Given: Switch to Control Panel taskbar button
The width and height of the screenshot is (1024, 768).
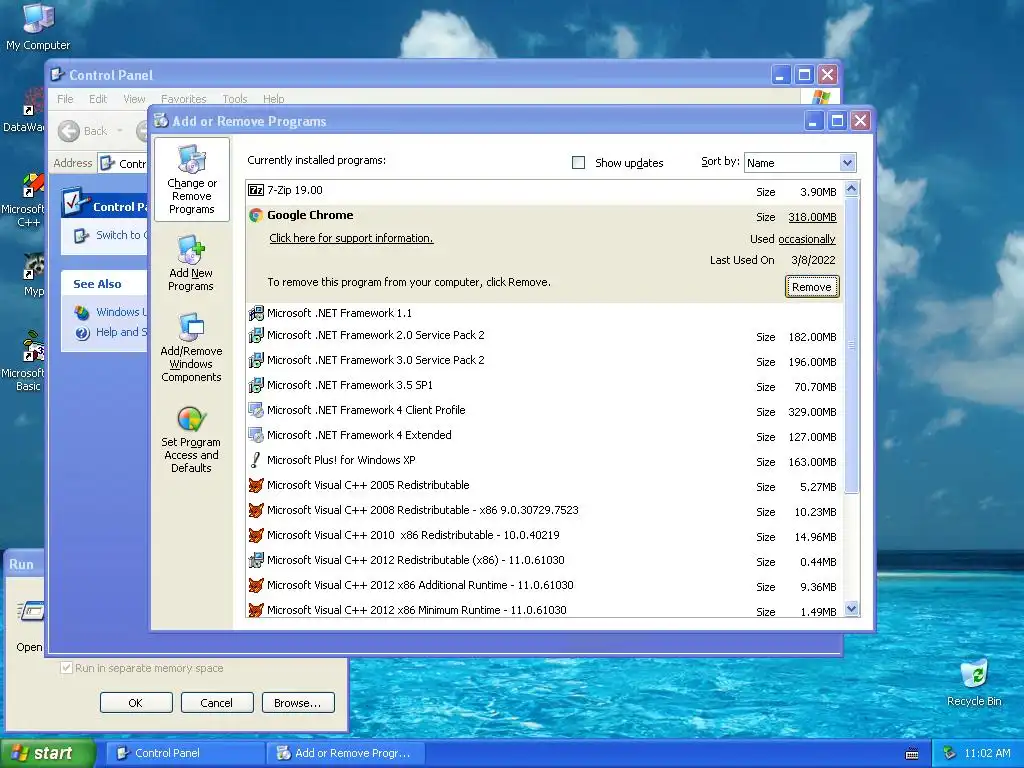Looking at the screenshot, I should click(185, 753).
